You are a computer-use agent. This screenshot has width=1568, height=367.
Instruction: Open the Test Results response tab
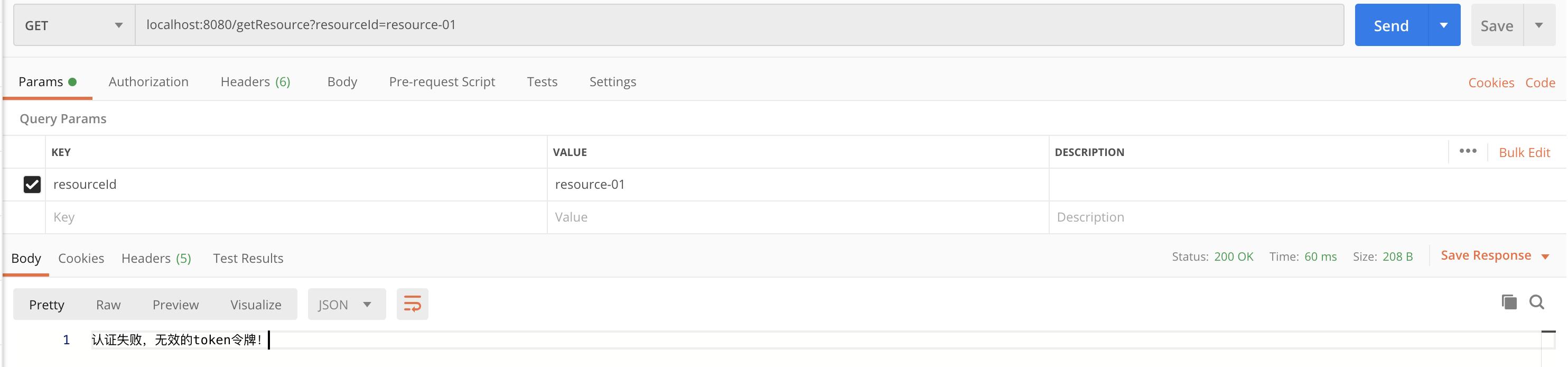pos(248,258)
